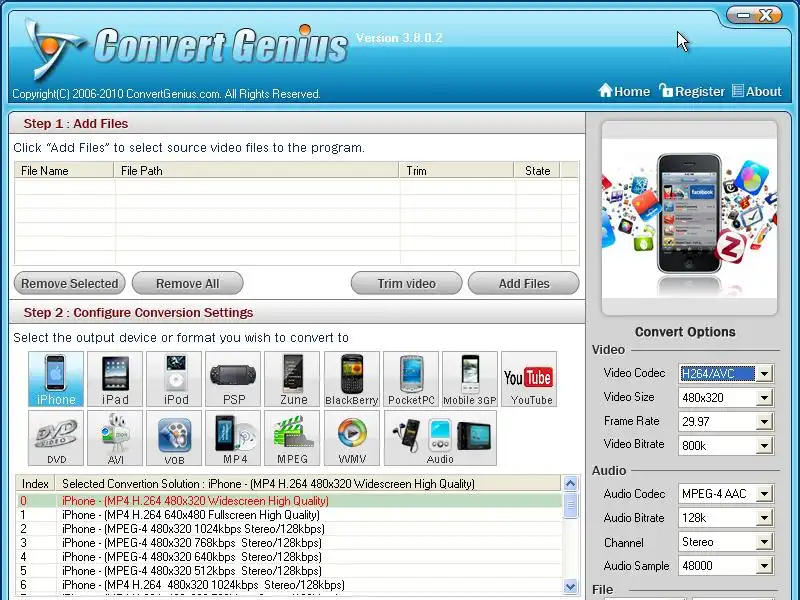
Task: Select row 5 iPhone MPEG-4 480x320 512kbps
Action: point(289,571)
